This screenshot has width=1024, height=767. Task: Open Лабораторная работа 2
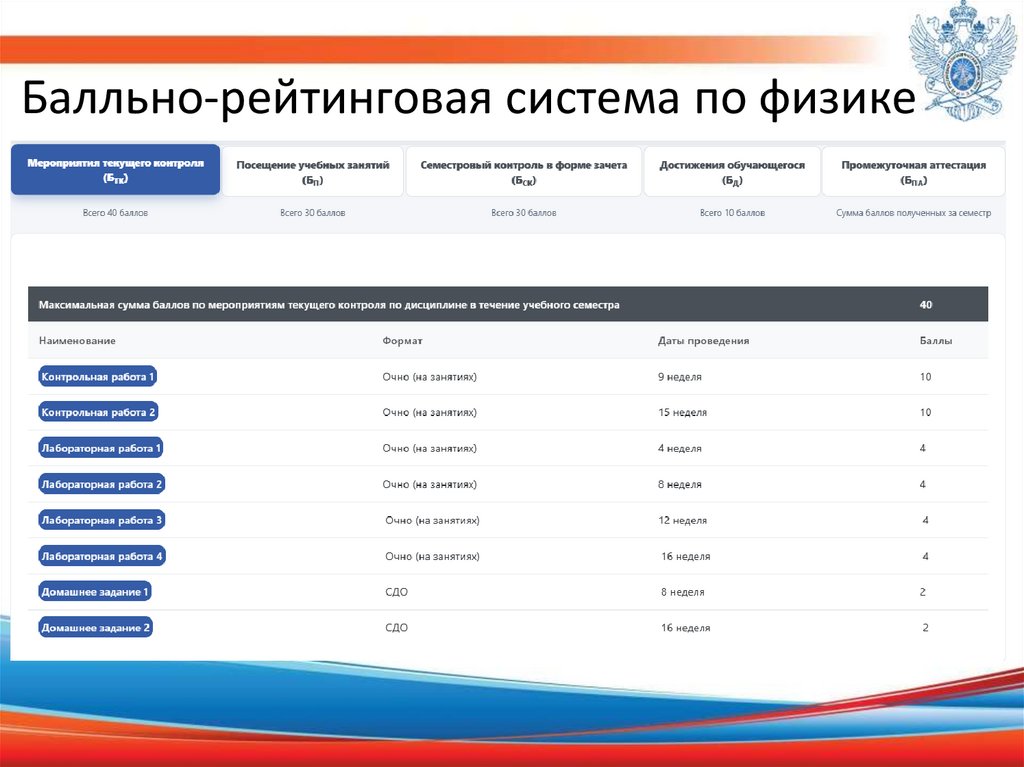100,484
